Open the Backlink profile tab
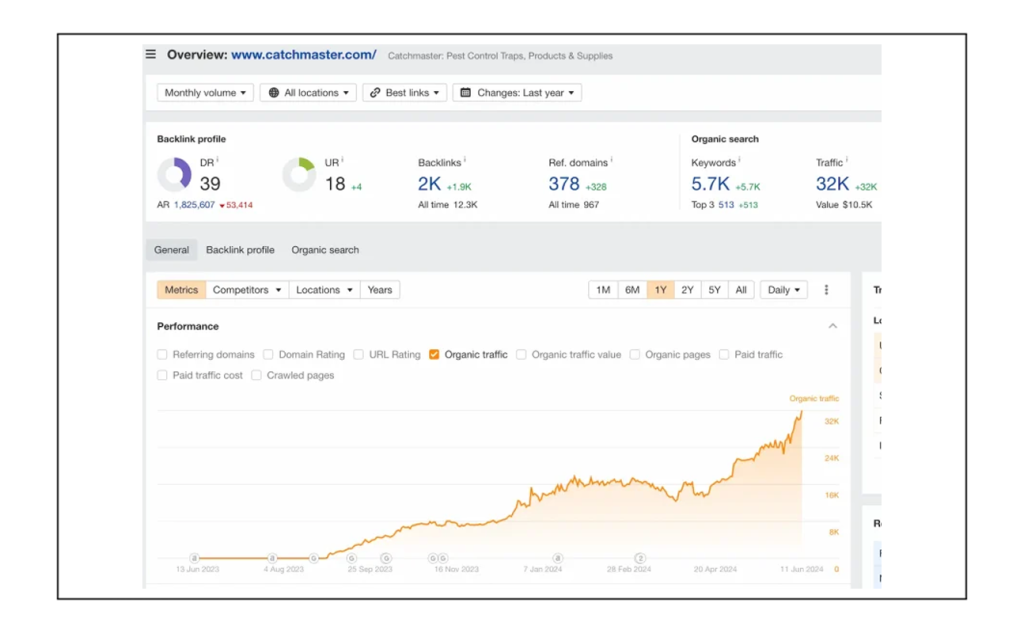Screen dimensions: 1024x633 240,250
